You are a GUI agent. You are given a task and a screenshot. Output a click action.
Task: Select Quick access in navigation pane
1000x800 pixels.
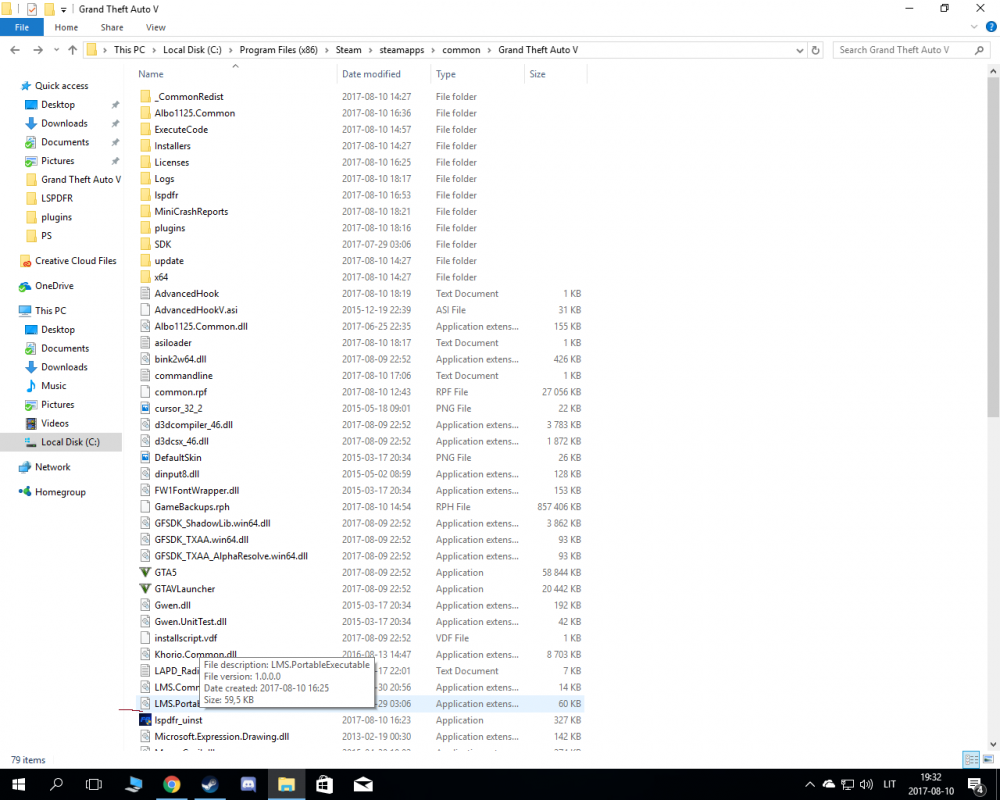(x=61, y=85)
